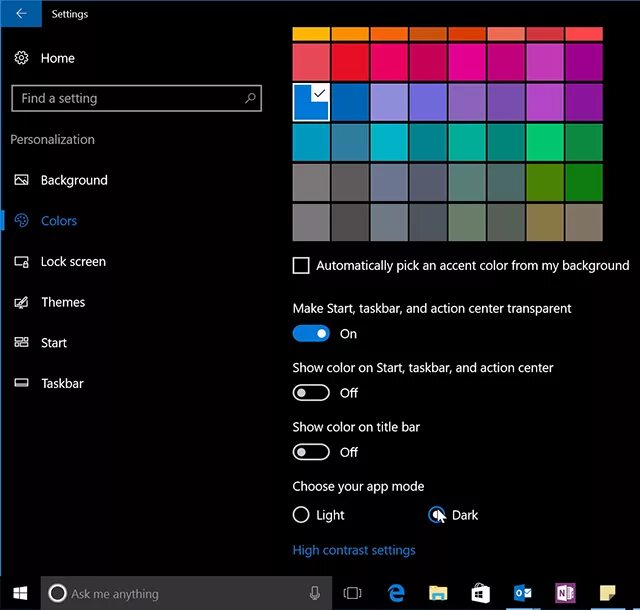Viewport: 640px width, 610px height.
Task: Choose the bright green swatch in teal row
Action: point(545,142)
